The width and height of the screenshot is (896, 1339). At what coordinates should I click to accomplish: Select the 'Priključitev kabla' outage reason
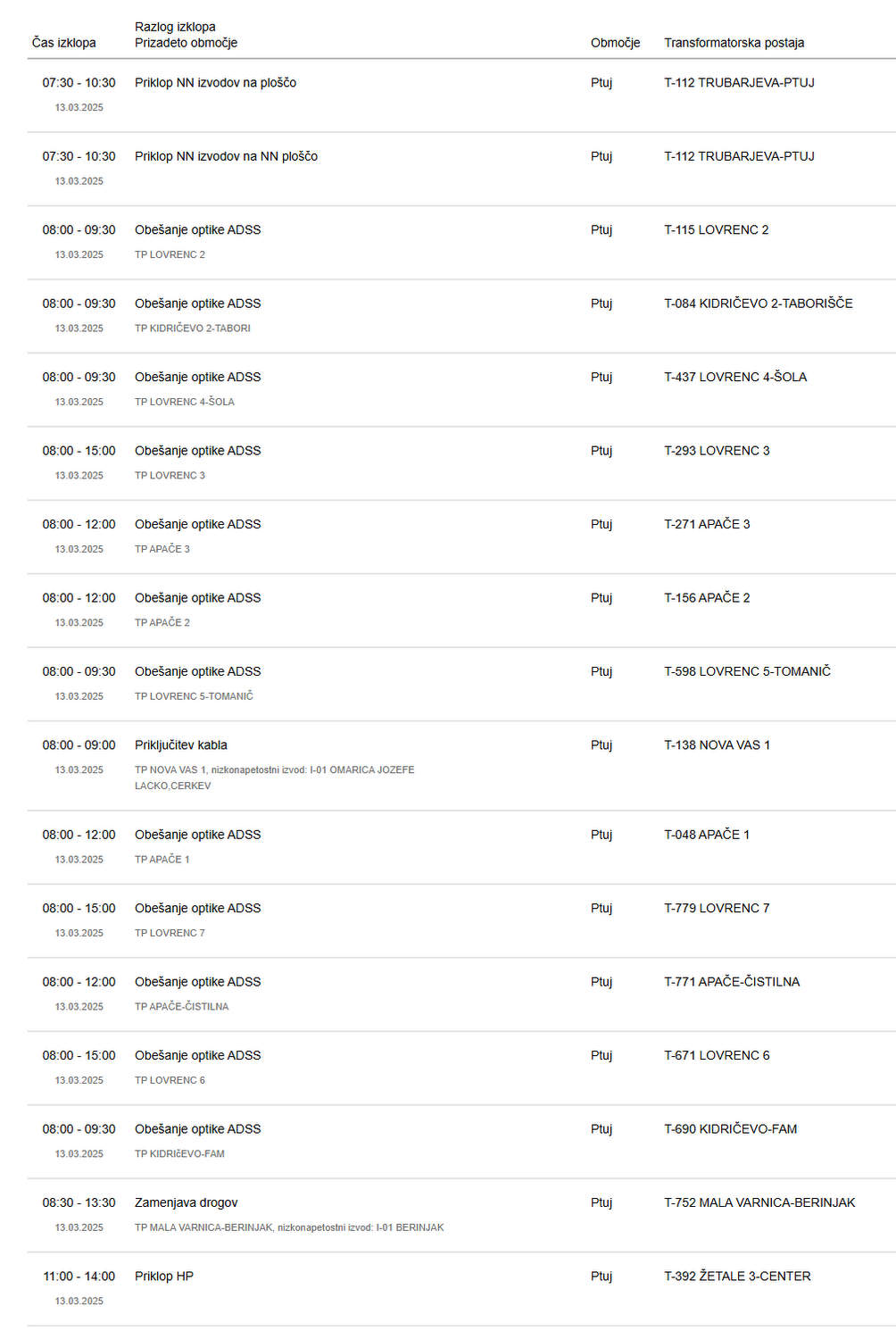pyautogui.click(x=181, y=745)
